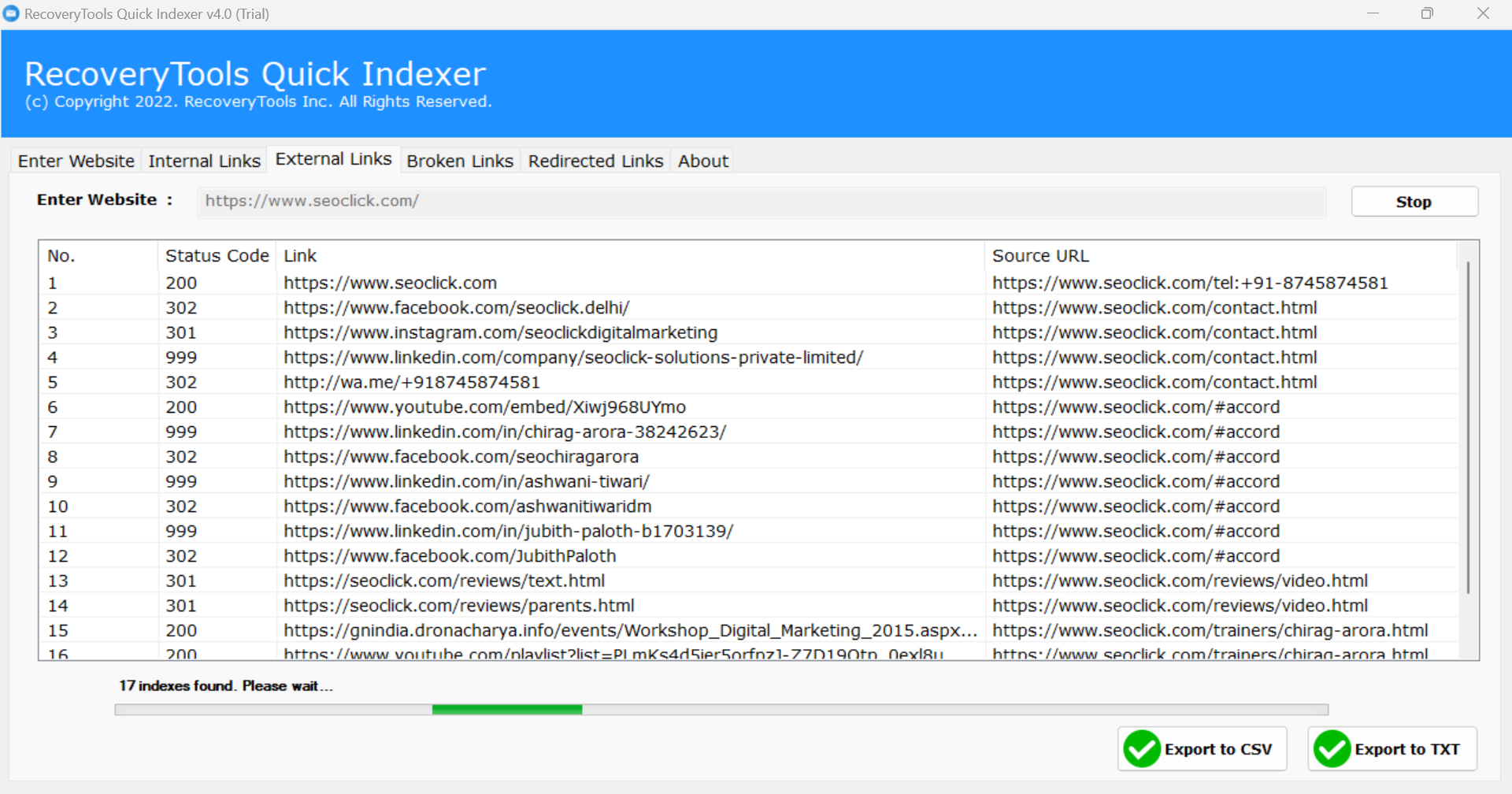Switch to the Internal Links tab

point(204,161)
